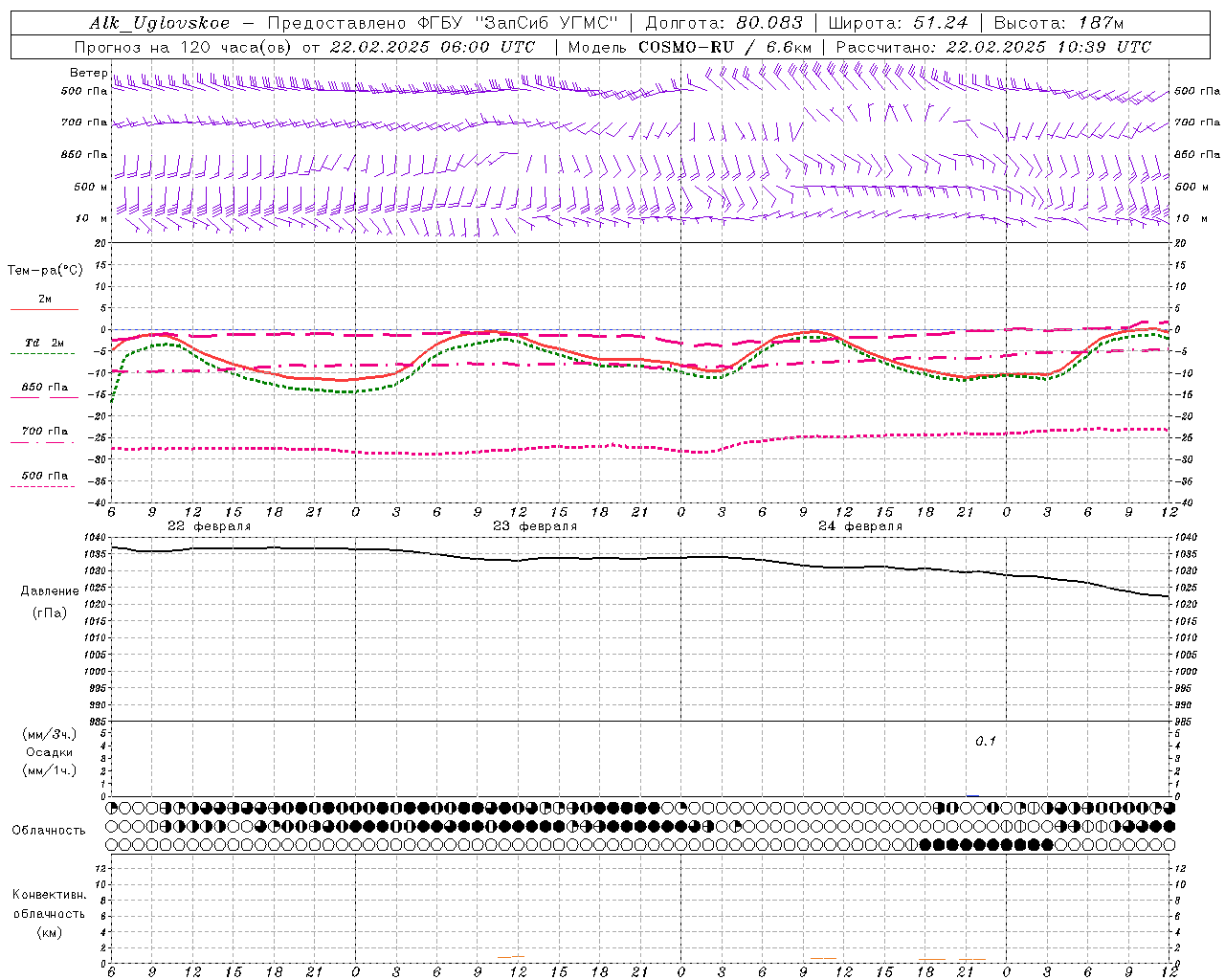Click the Давление panel label
The height and width of the screenshot is (980, 1225).
50,591
